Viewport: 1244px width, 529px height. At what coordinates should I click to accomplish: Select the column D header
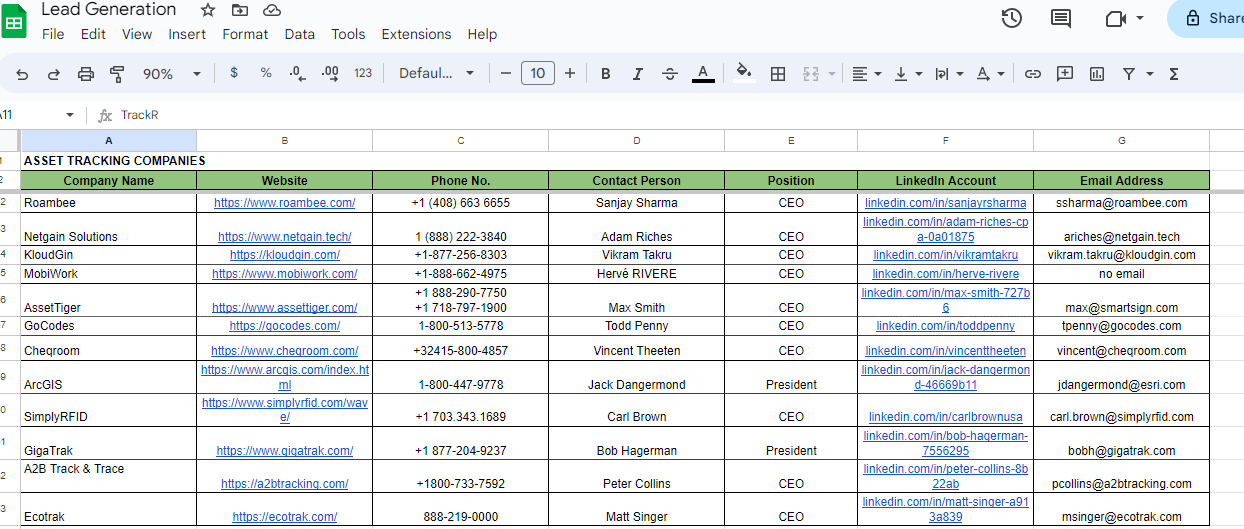point(636,141)
